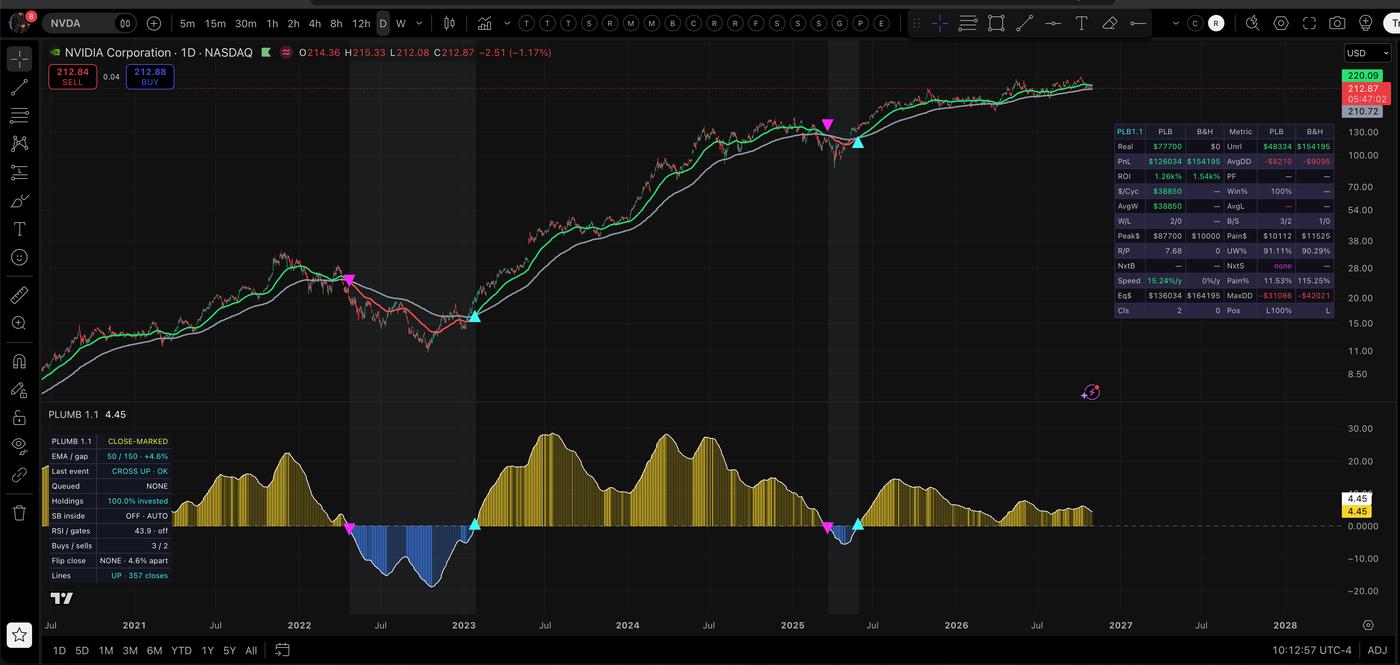Remove drawings with the trash icon
1400x665 pixels.
[19, 513]
